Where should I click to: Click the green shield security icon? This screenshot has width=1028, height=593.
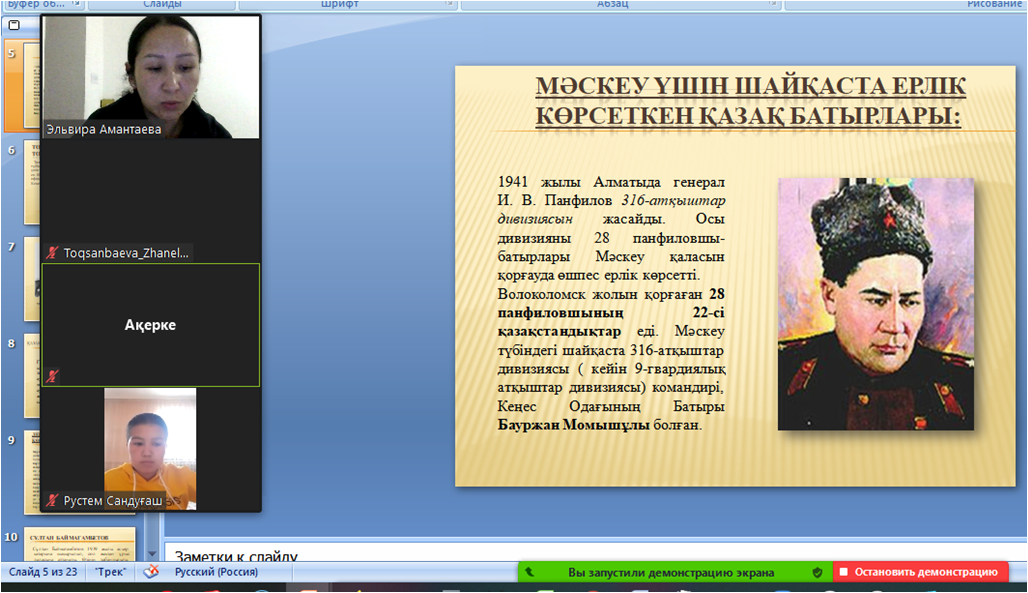tap(817, 572)
